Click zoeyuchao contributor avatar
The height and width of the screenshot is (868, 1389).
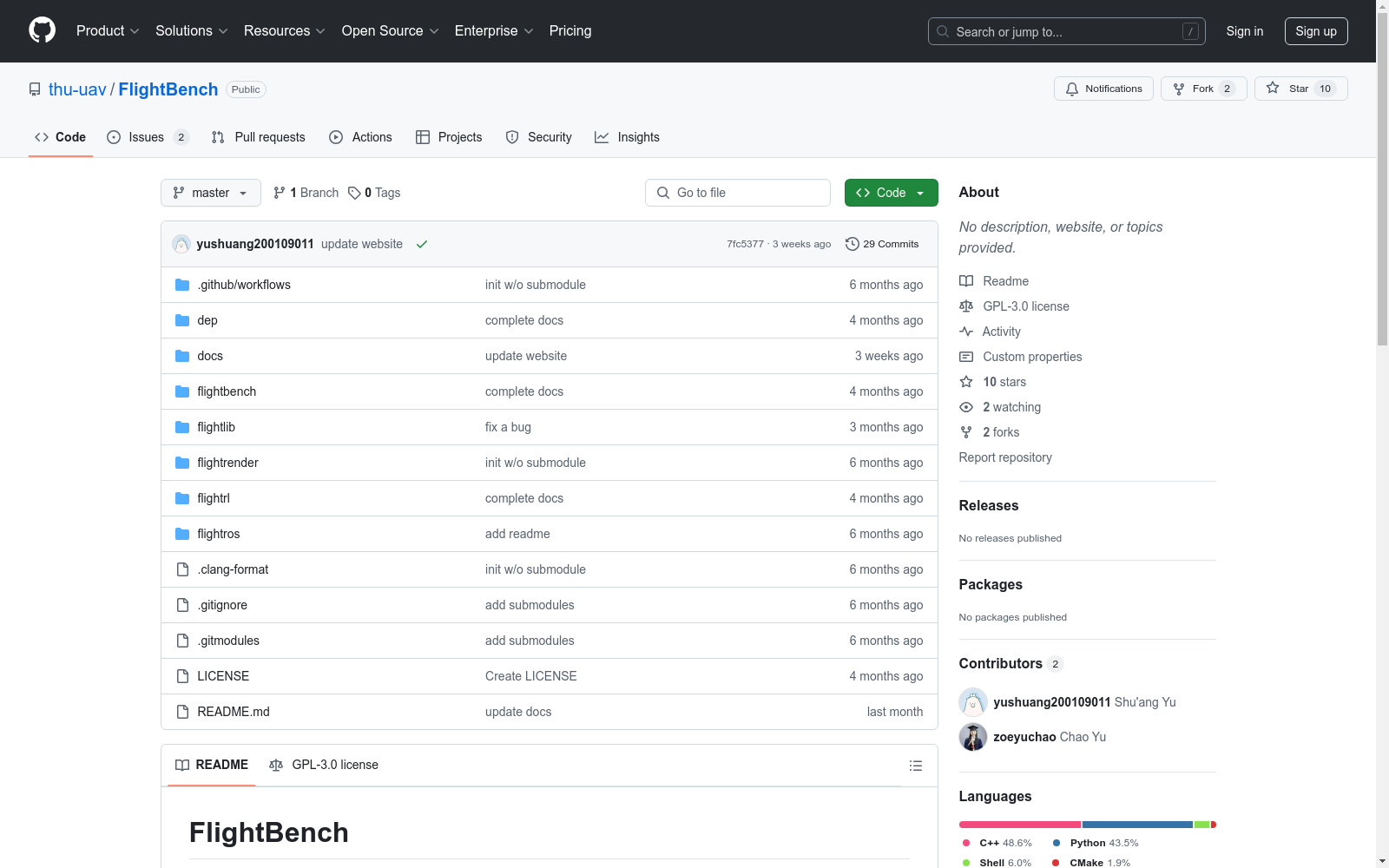tap(973, 737)
